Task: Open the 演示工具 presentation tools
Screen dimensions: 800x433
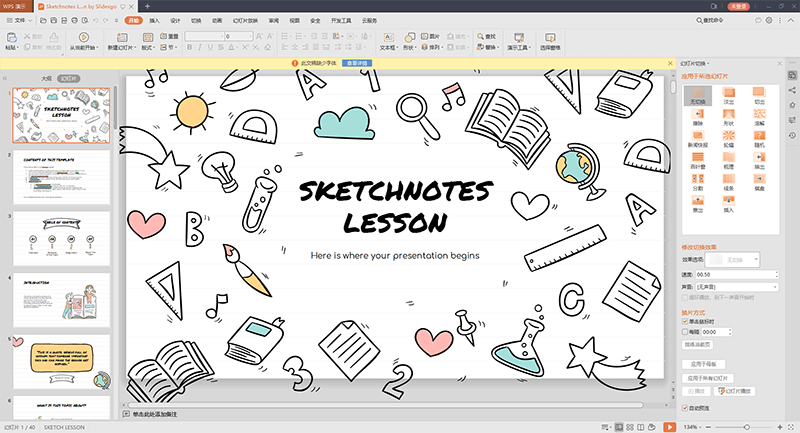Action: pyautogui.click(x=521, y=40)
